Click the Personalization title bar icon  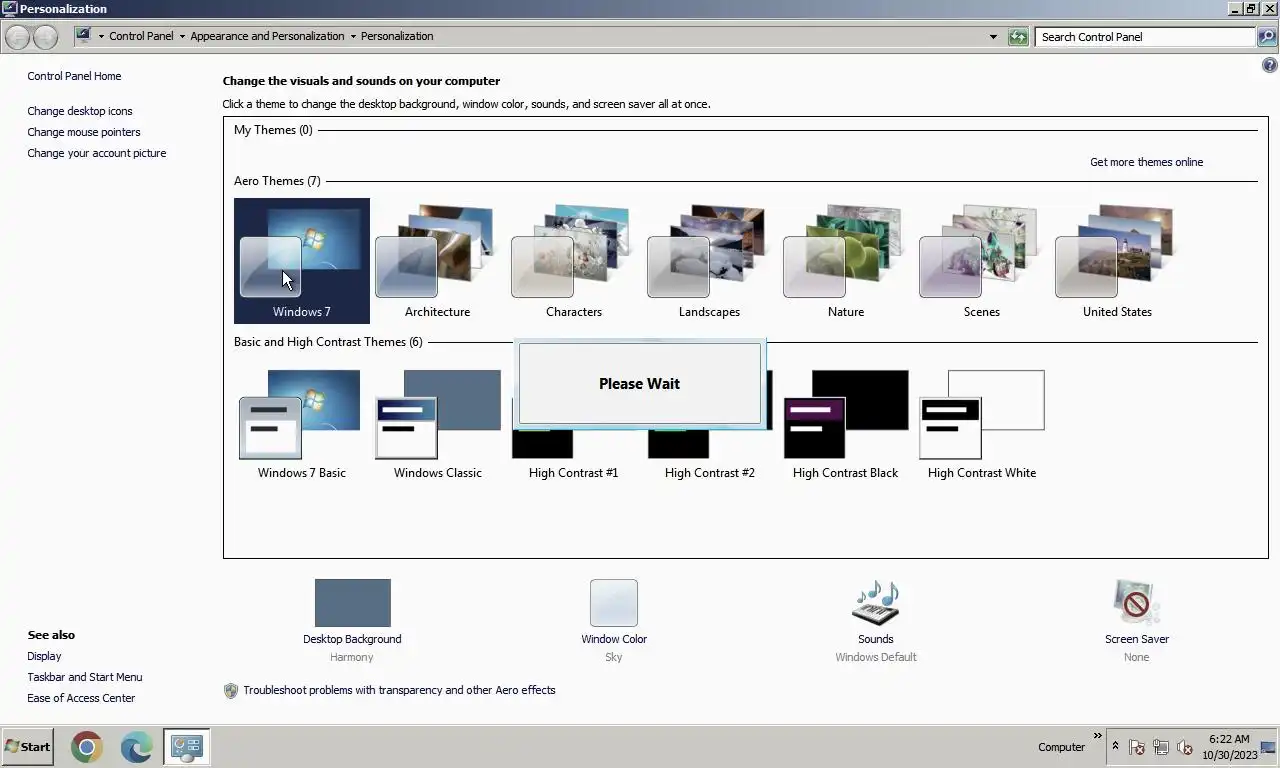click(10, 9)
